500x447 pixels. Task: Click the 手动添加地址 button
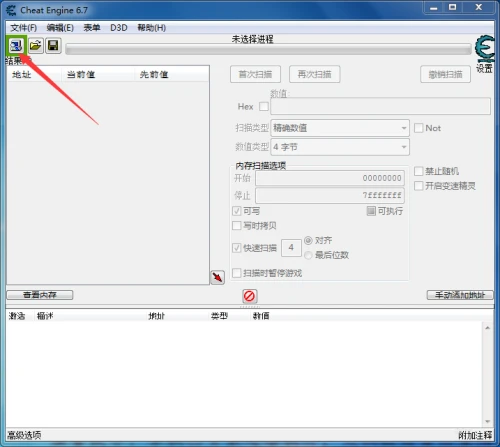tap(460, 295)
